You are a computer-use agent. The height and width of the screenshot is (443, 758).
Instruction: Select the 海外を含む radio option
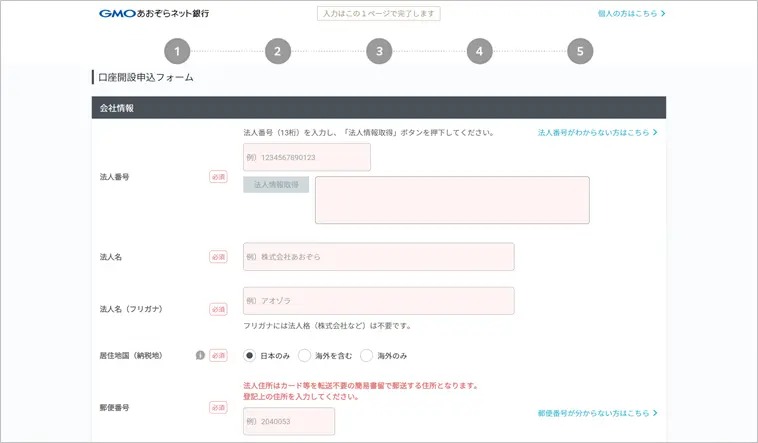tap(305, 355)
